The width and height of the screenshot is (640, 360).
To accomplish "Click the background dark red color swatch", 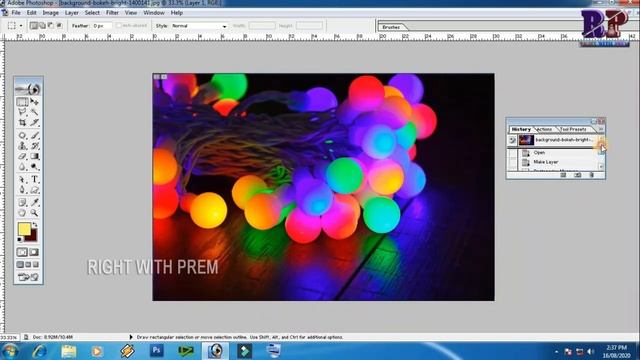I will (x=33, y=236).
